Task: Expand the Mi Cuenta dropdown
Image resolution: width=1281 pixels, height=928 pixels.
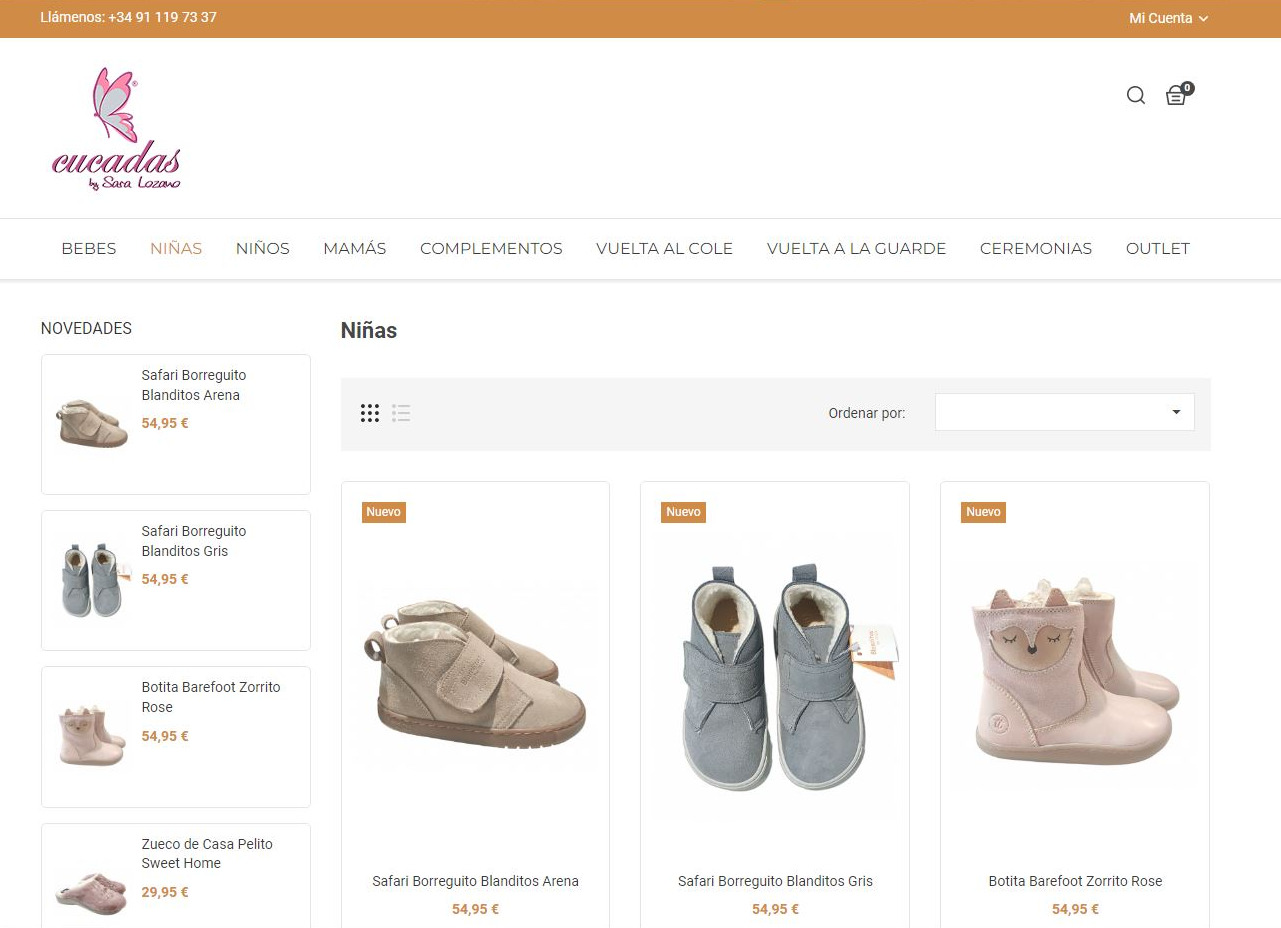Action: click(1168, 18)
